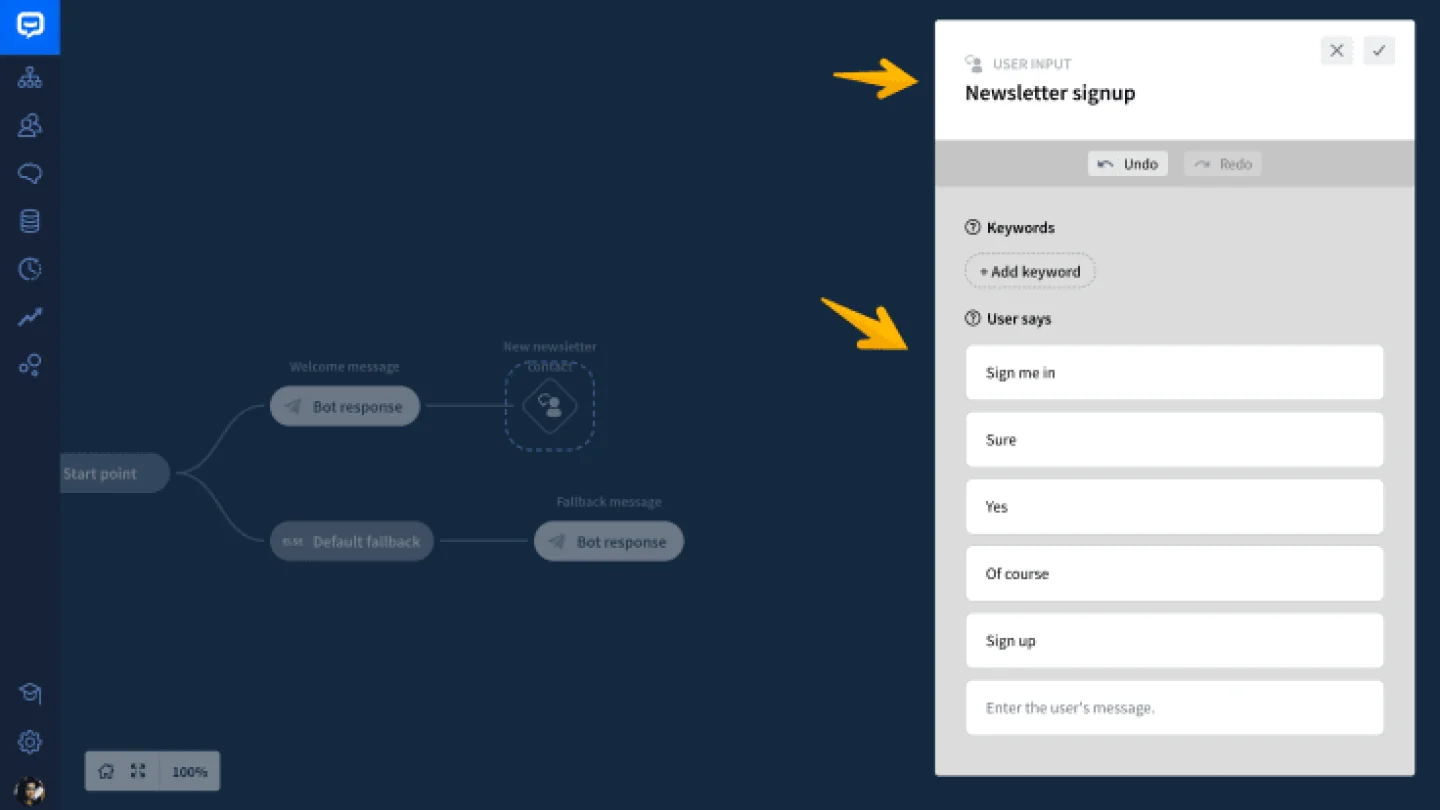Select the Fallback message Bot response node
Screen dimensions: 1440x810
pyautogui.click(x=609, y=541)
